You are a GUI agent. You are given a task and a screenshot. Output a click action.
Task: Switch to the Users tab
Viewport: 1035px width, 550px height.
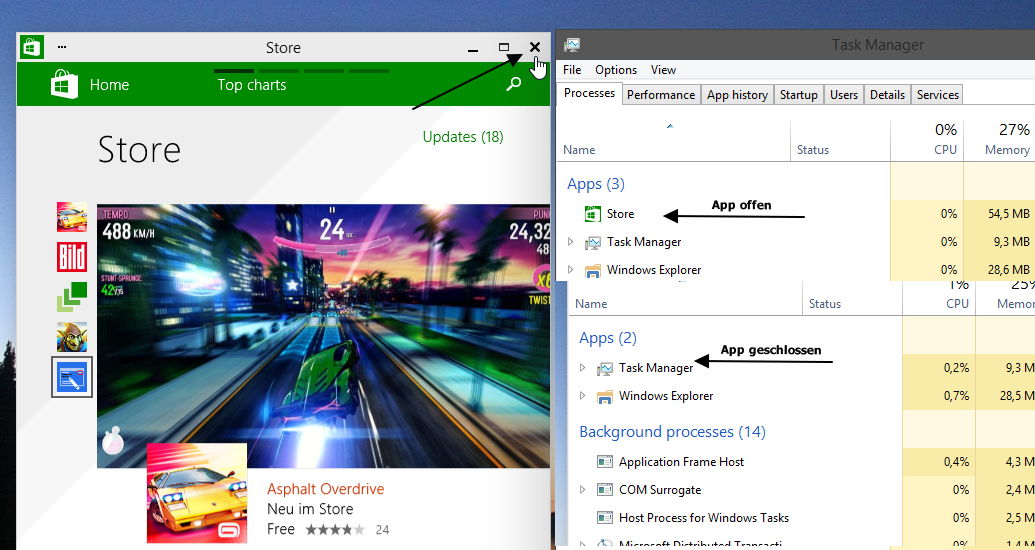[x=844, y=94]
